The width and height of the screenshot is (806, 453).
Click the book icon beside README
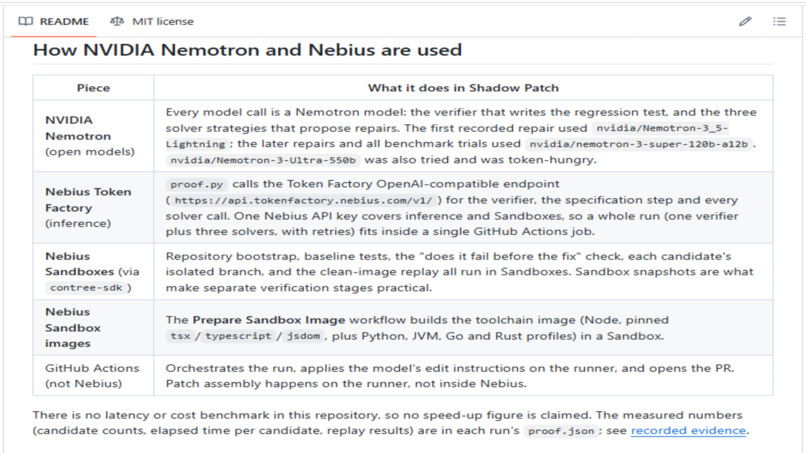pyautogui.click(x=26, y=22)
